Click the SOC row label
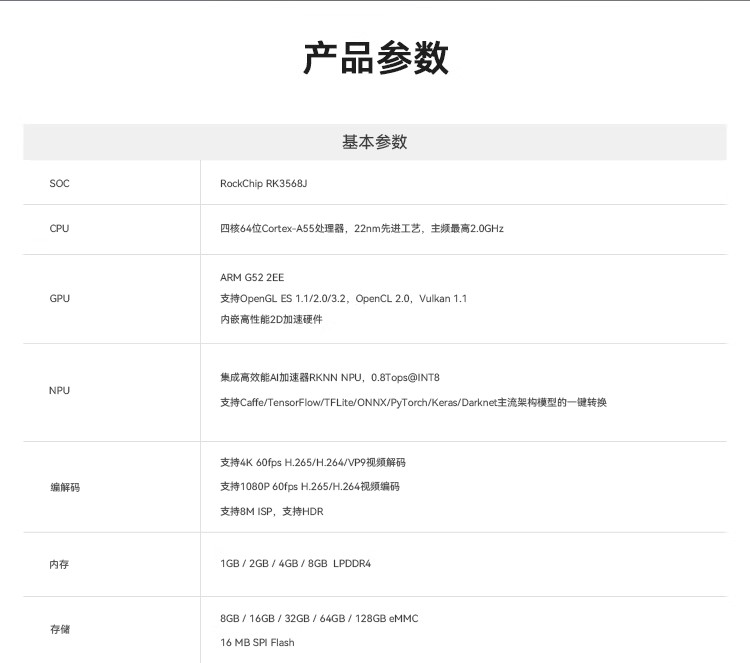The height and width of the screenshot is (663, 750). tap(59, 183)
